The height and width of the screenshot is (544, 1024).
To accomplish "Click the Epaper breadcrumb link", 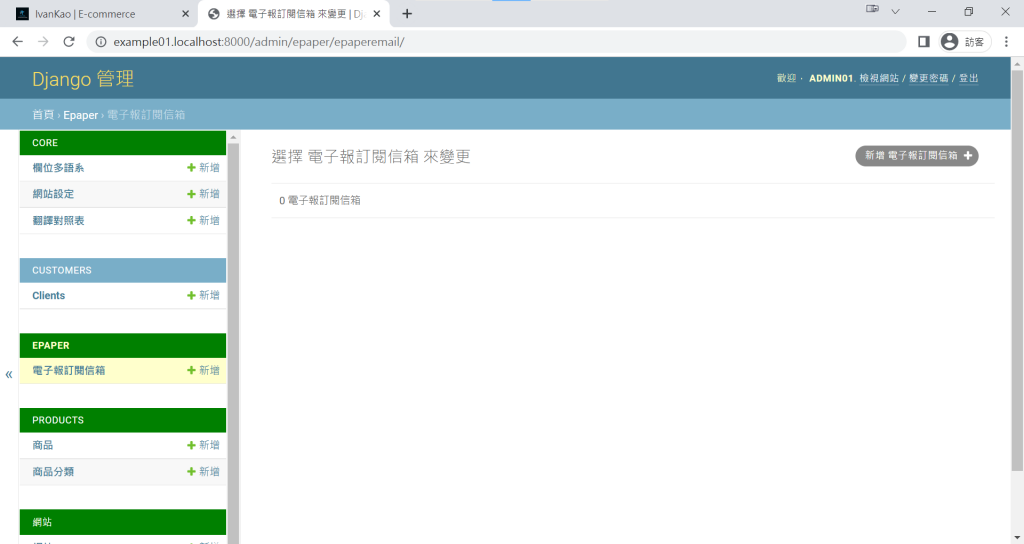I will [x=80, y=115].
